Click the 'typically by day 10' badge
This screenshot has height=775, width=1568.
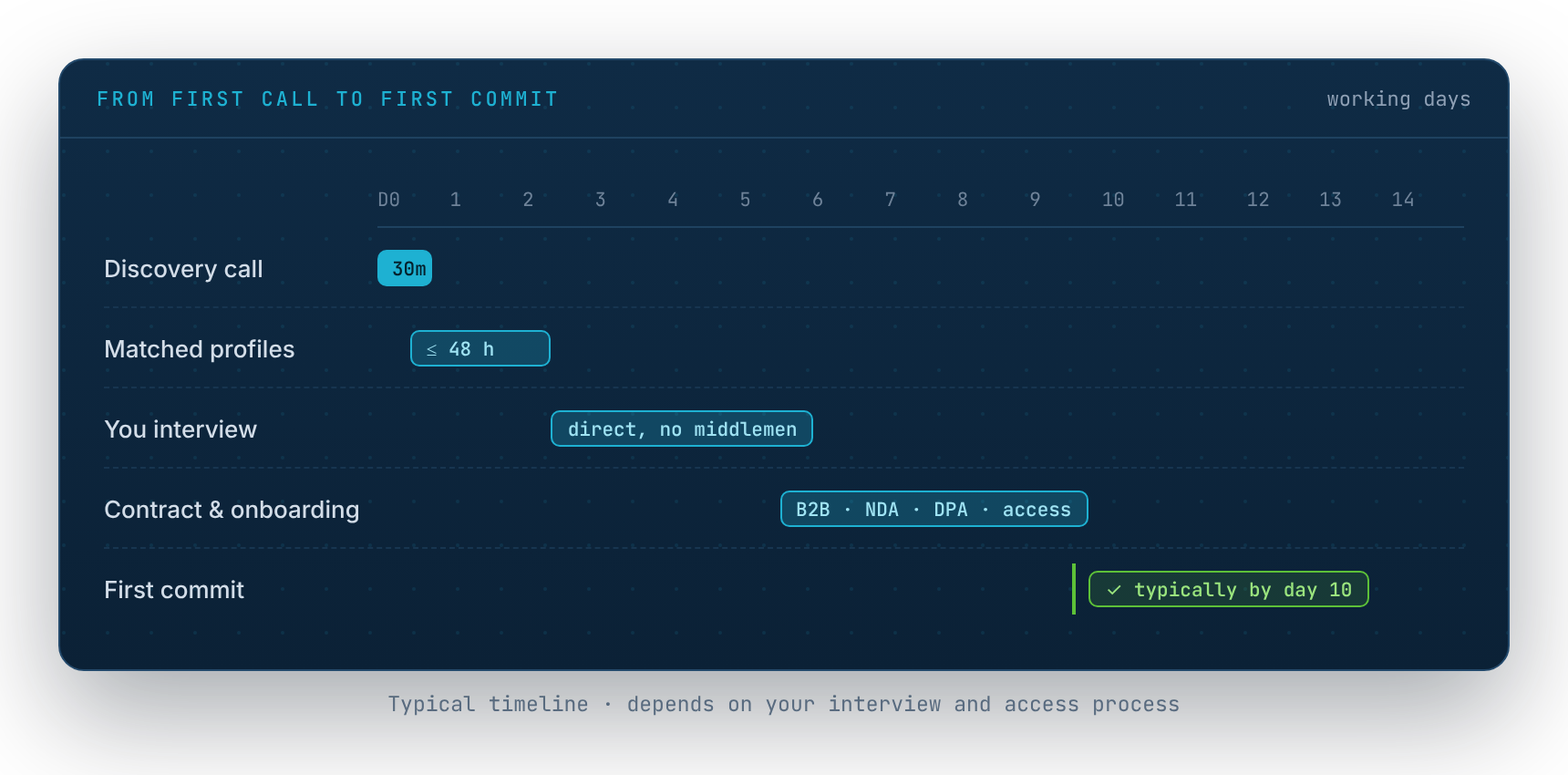click(1229, 589)
